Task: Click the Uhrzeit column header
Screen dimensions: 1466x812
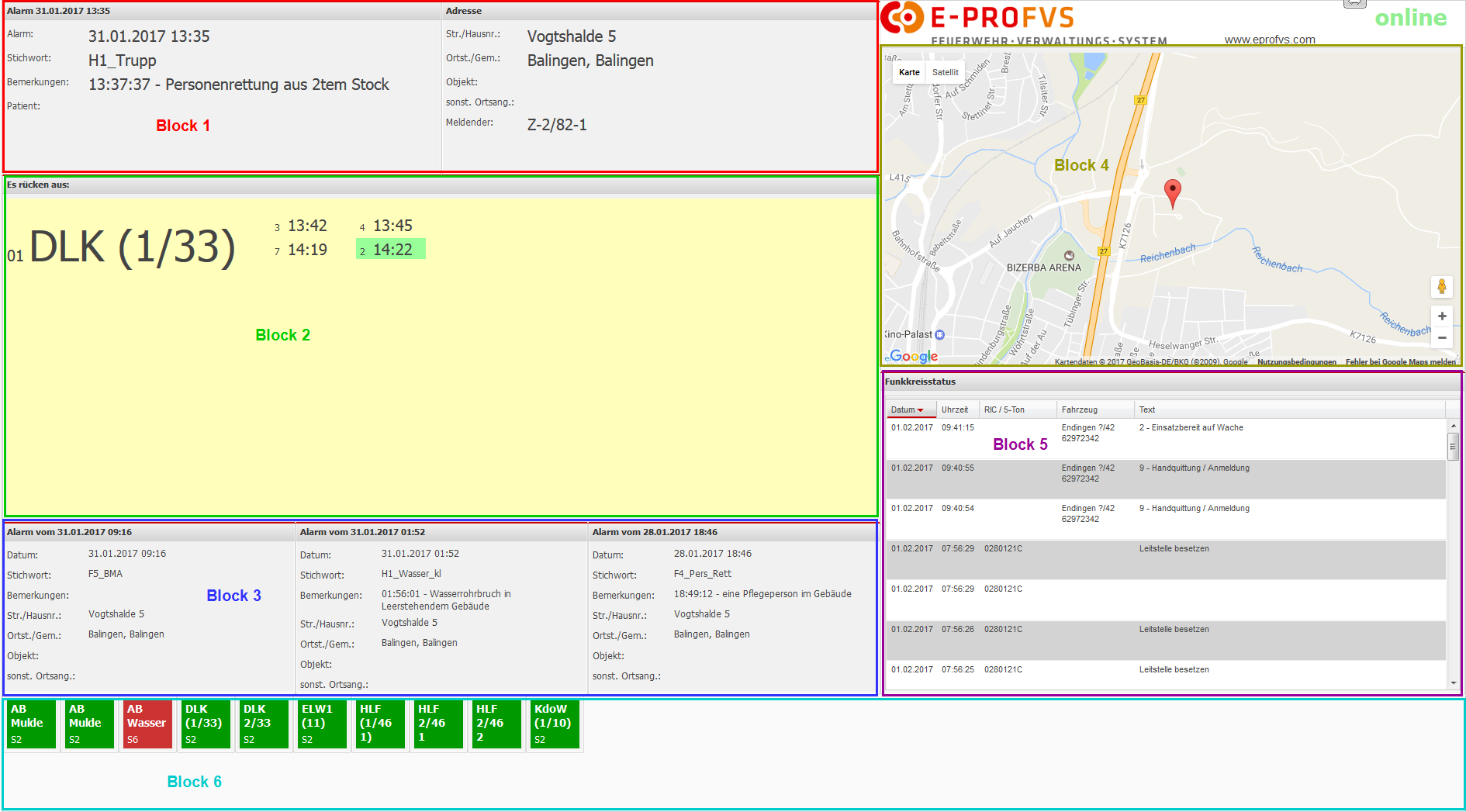Action: 954,409
